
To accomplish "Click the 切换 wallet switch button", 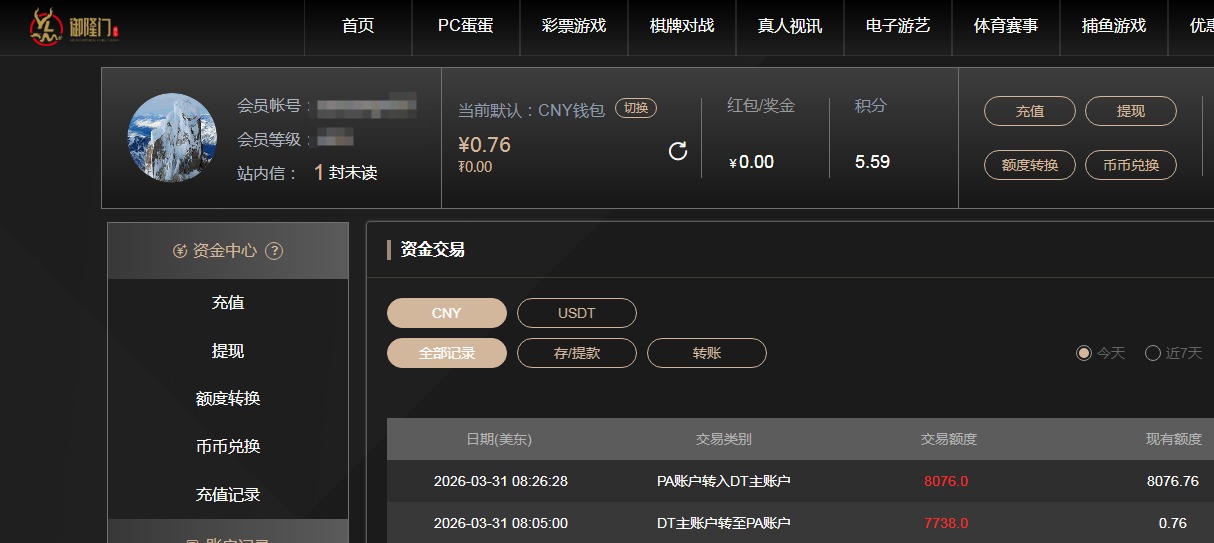I will tap(636, 108).
